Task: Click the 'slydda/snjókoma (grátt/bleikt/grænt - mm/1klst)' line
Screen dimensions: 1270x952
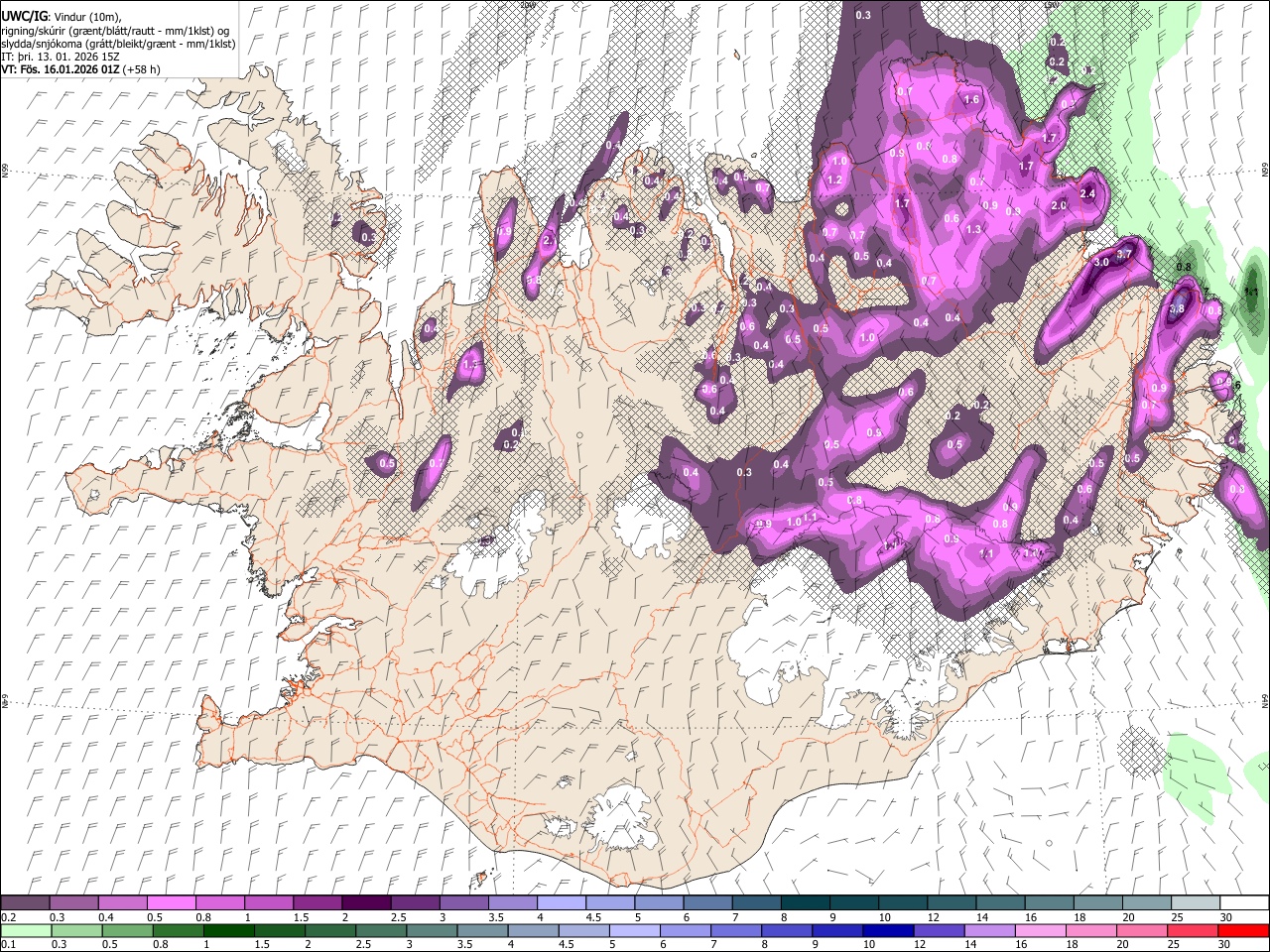Action: (x=118, y=44)
